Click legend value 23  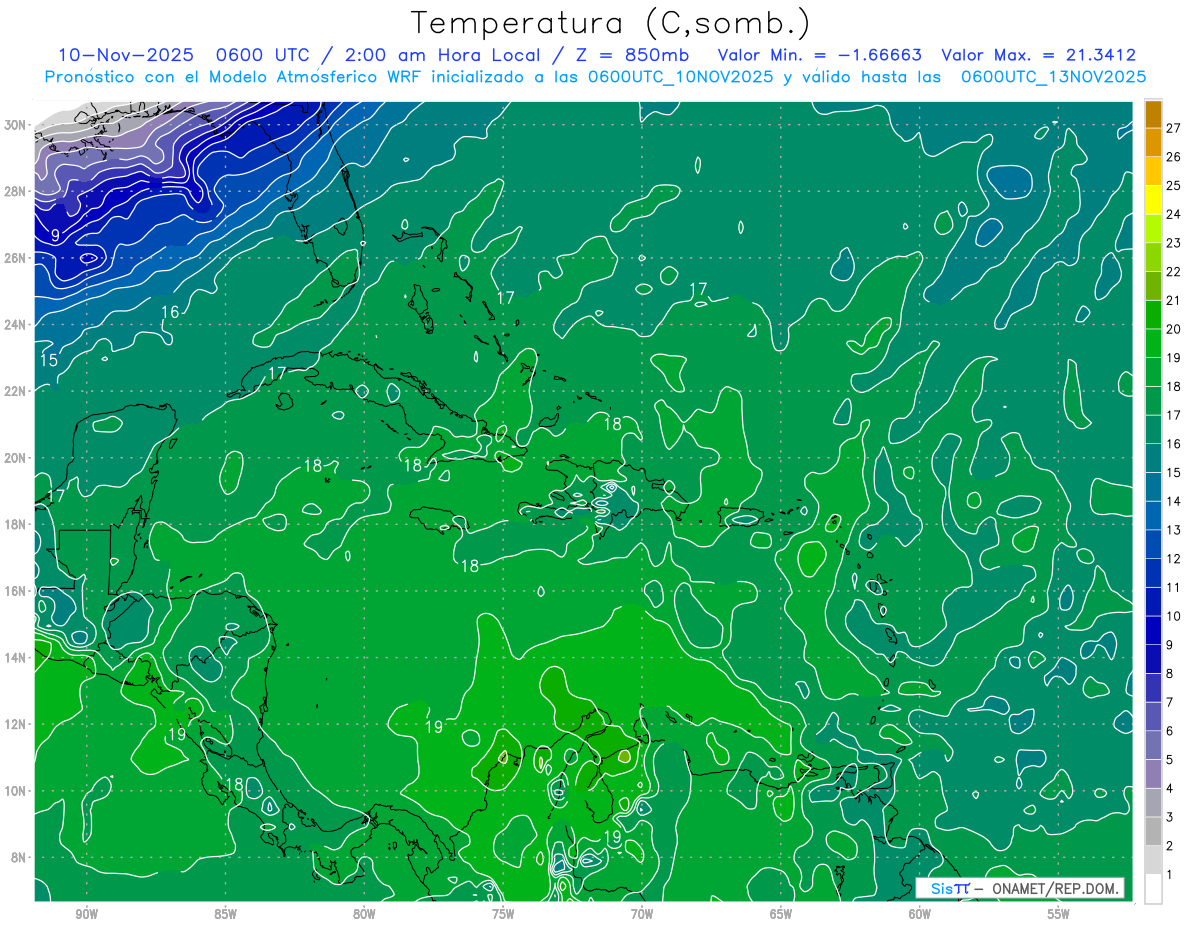coord(1174,242)
